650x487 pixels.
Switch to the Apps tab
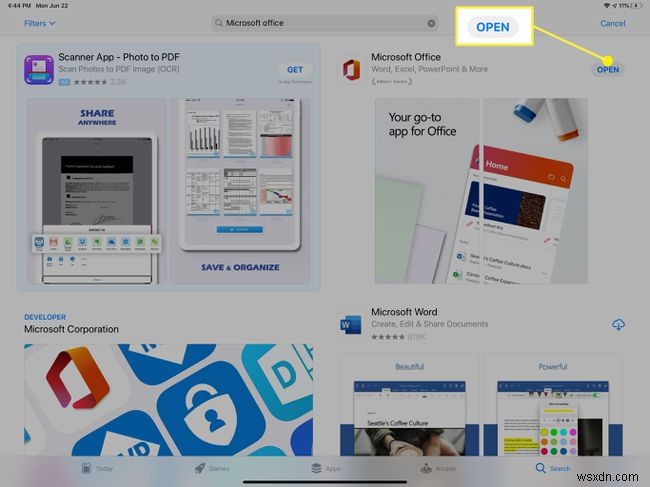pos(326,468)
